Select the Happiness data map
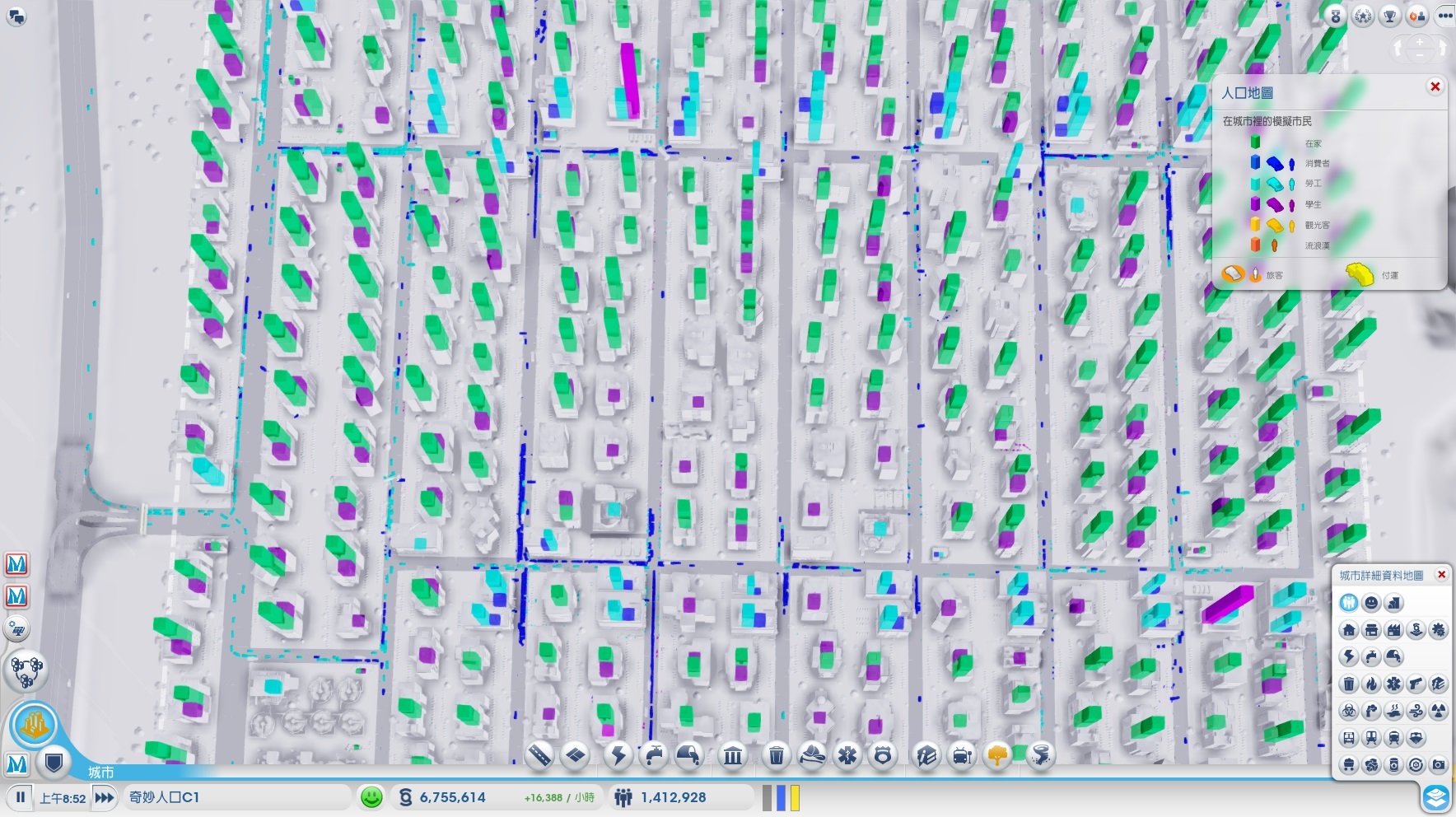The width and height of the screenshot is (1456, 817). 1371,603
